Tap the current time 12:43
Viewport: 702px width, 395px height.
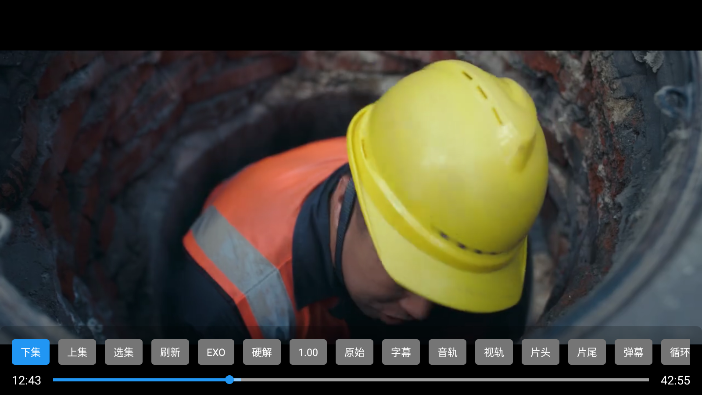pos(26,380)
